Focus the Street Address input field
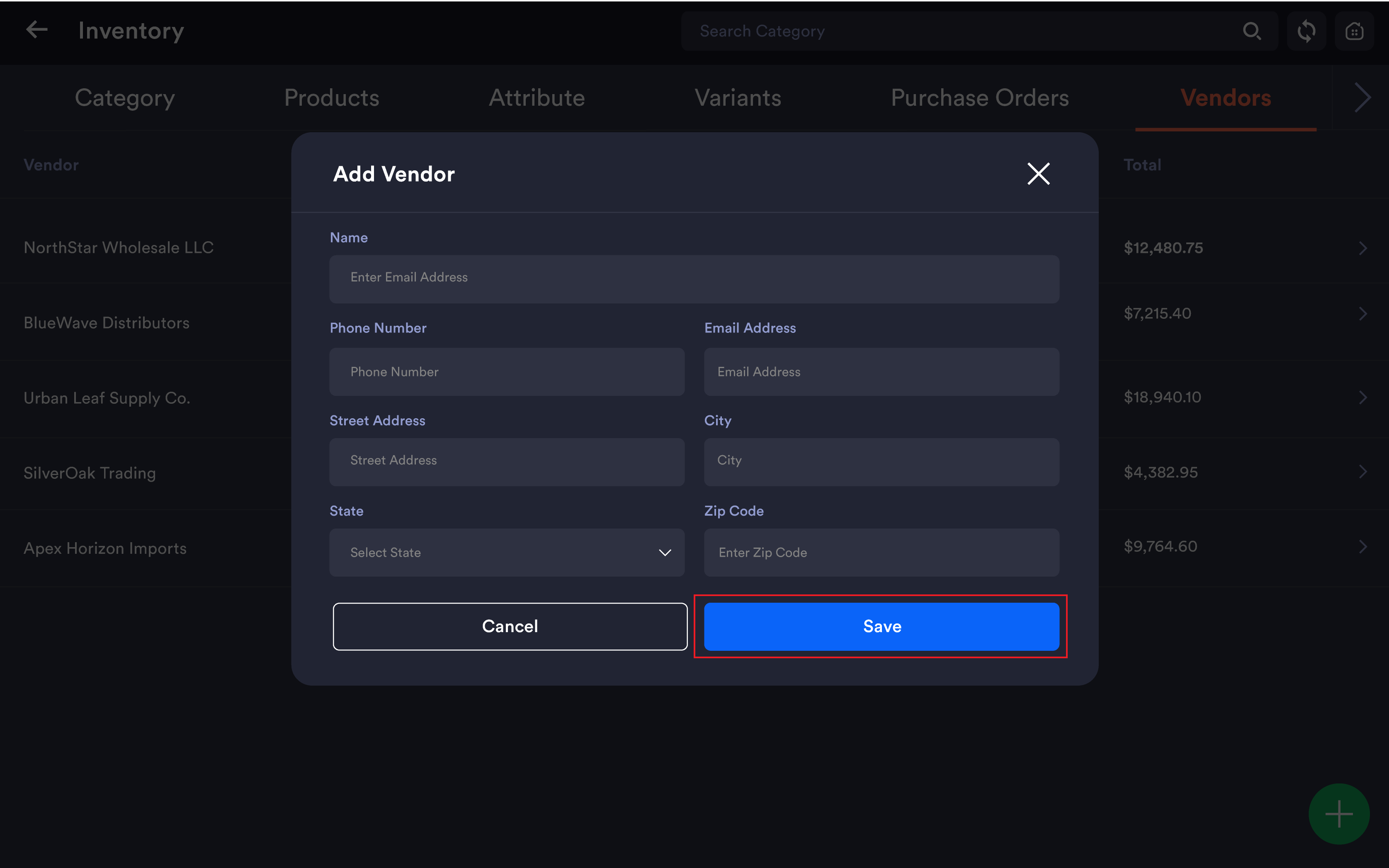 [506, 462]
